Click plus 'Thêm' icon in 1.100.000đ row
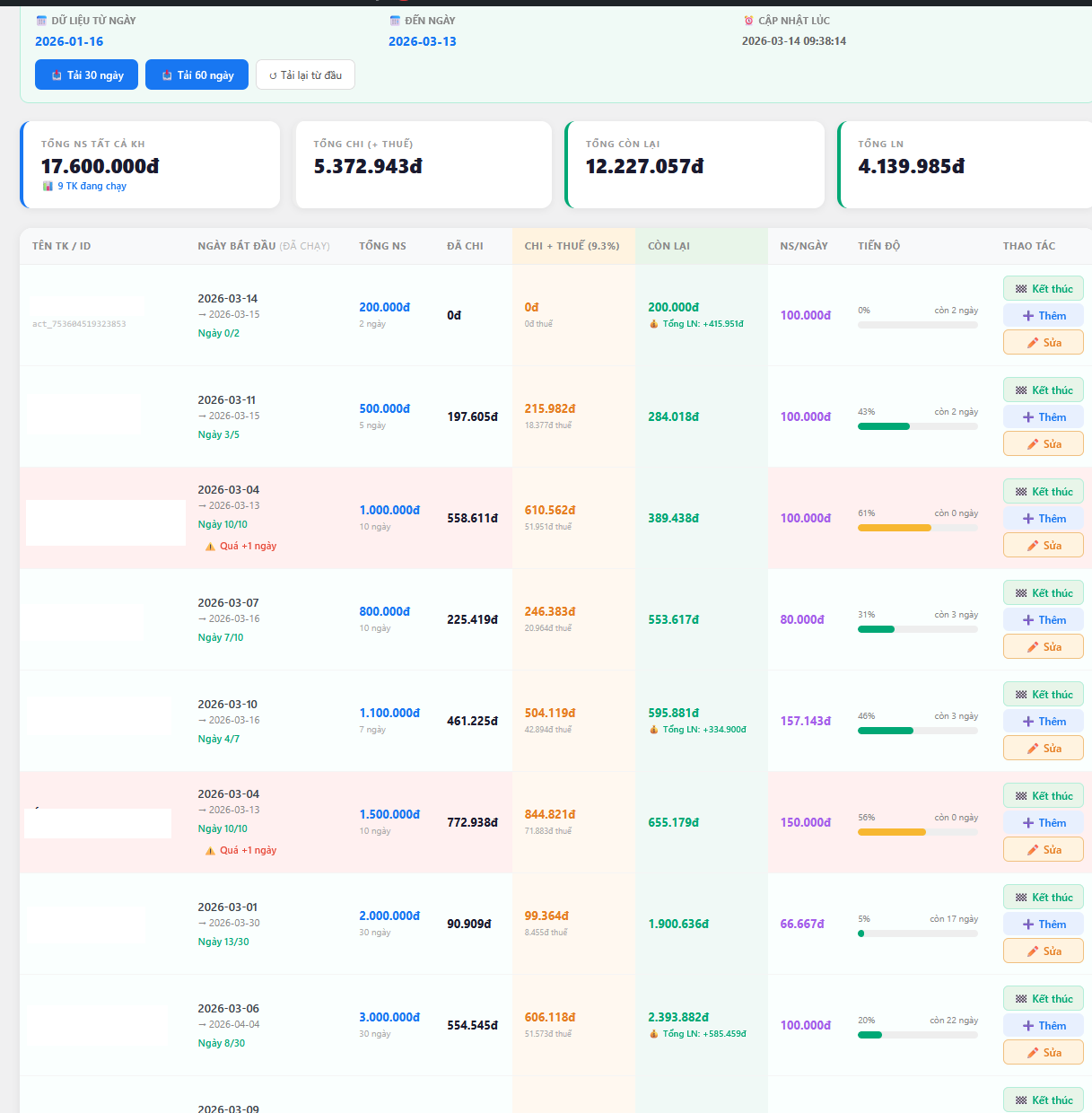Screen dimensions: 1092x1113 [x=1028, y=722]
